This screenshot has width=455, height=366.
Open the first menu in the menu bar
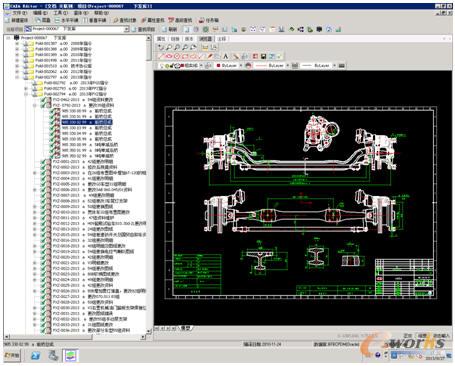19,13
